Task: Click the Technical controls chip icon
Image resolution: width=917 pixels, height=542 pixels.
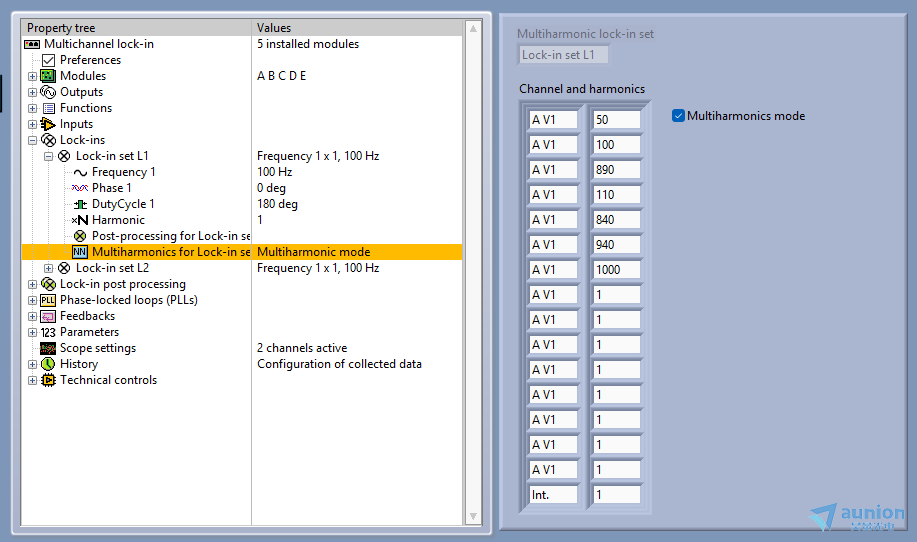Action: pos(48,380)
